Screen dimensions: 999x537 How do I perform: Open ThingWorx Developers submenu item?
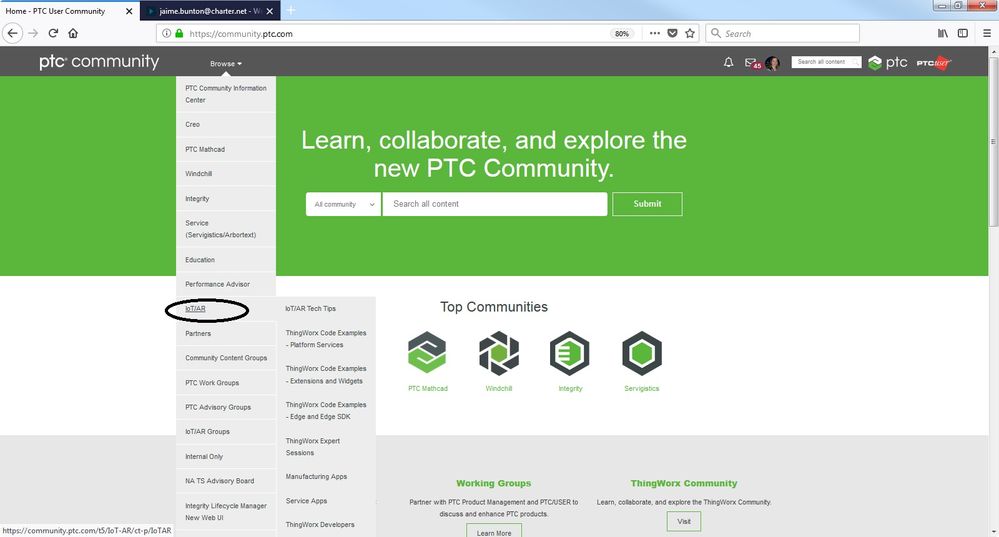(326, 525)
